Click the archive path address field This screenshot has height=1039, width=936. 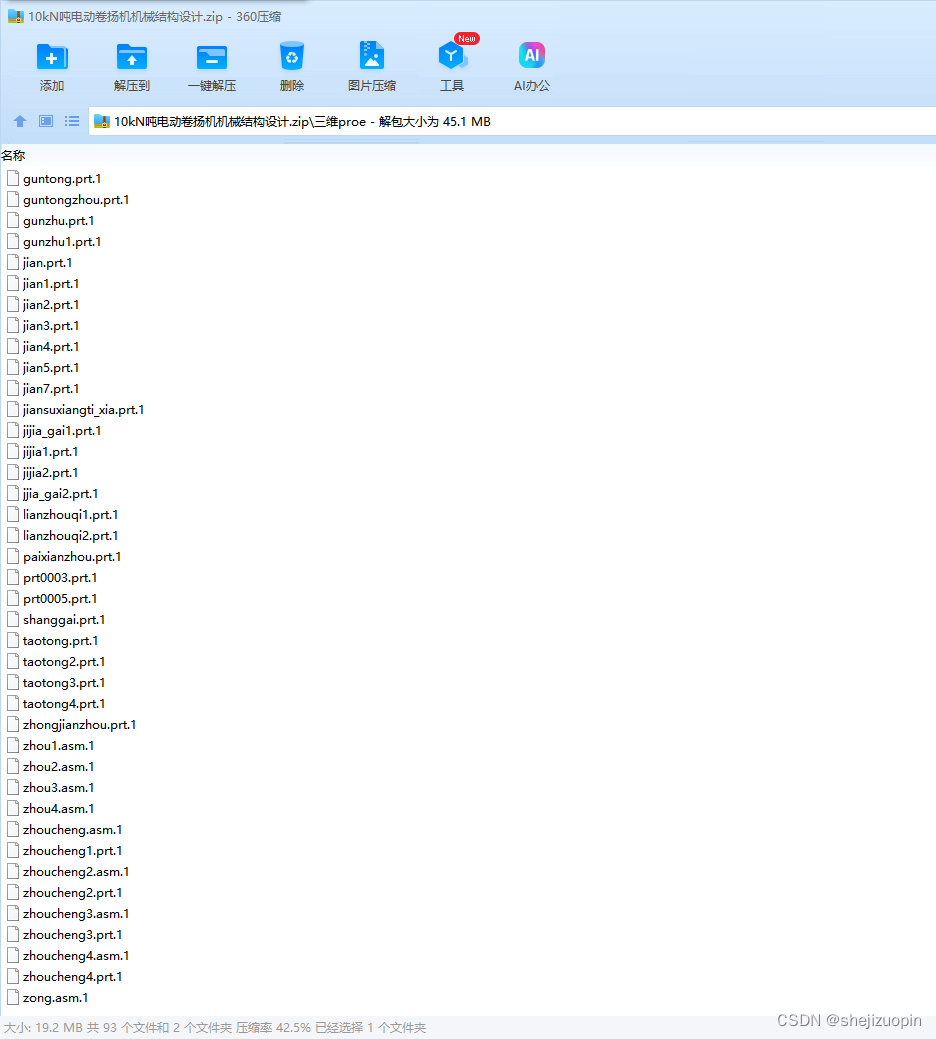pyautogui.click(x=511, y=121)
